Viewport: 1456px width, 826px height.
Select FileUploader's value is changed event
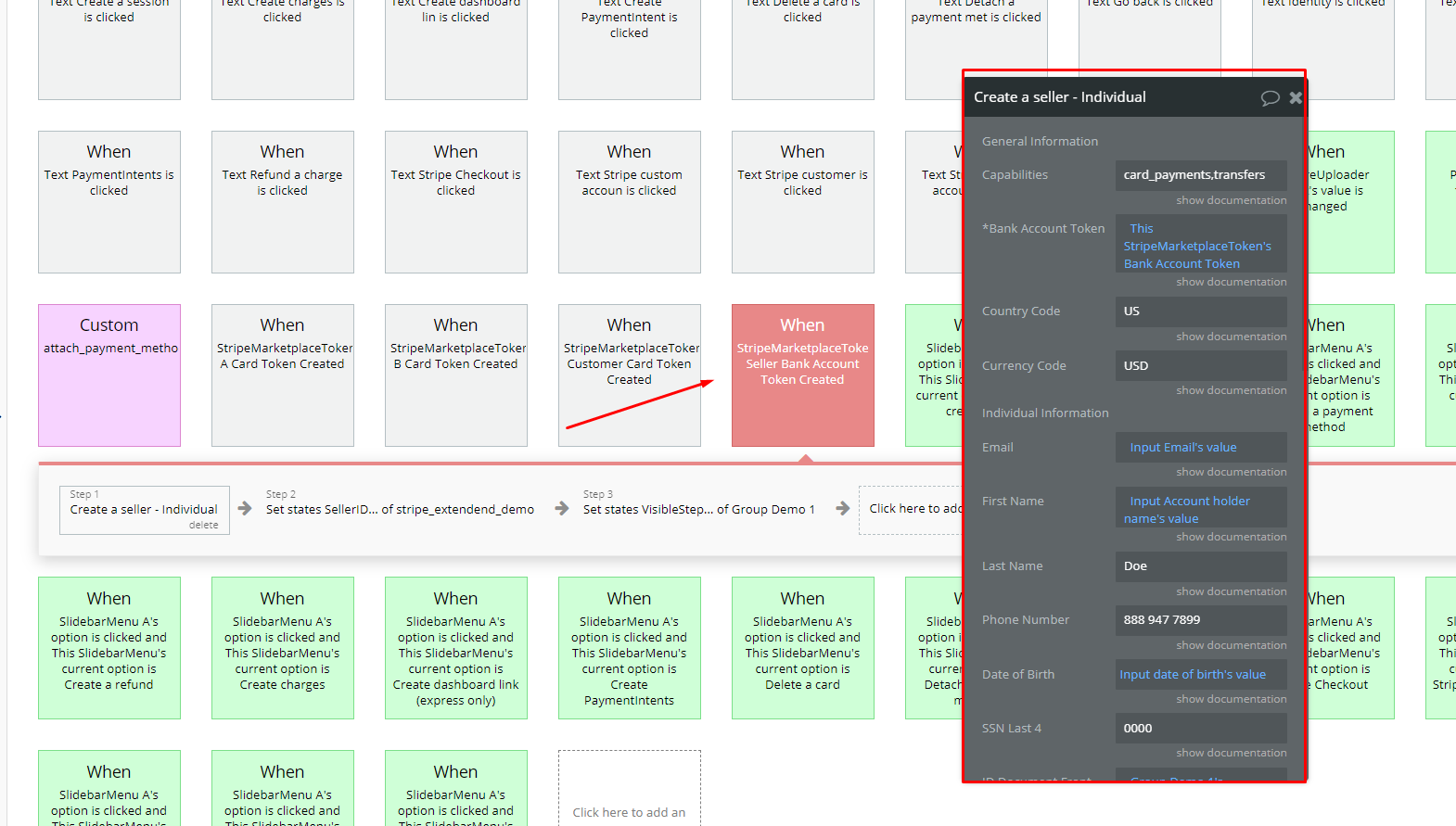[1350, 202]
